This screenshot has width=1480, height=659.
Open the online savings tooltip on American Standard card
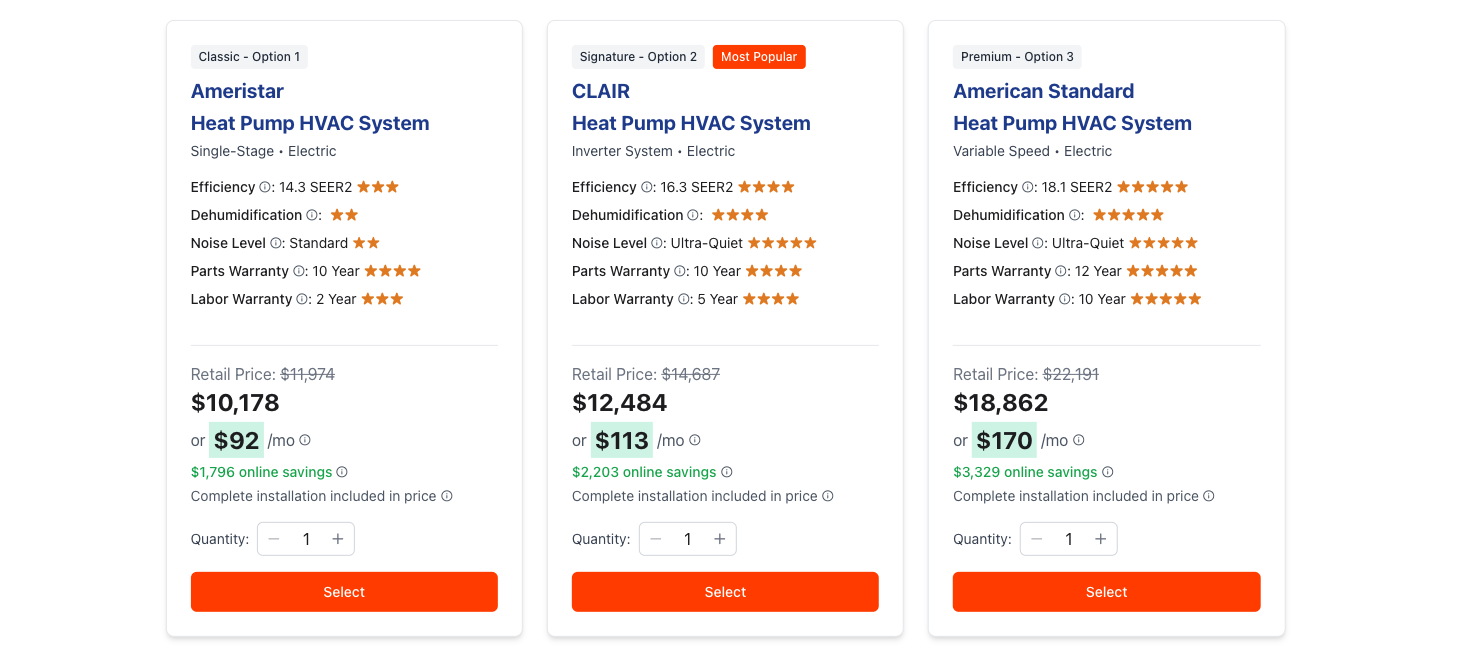tap(1108, 472)
